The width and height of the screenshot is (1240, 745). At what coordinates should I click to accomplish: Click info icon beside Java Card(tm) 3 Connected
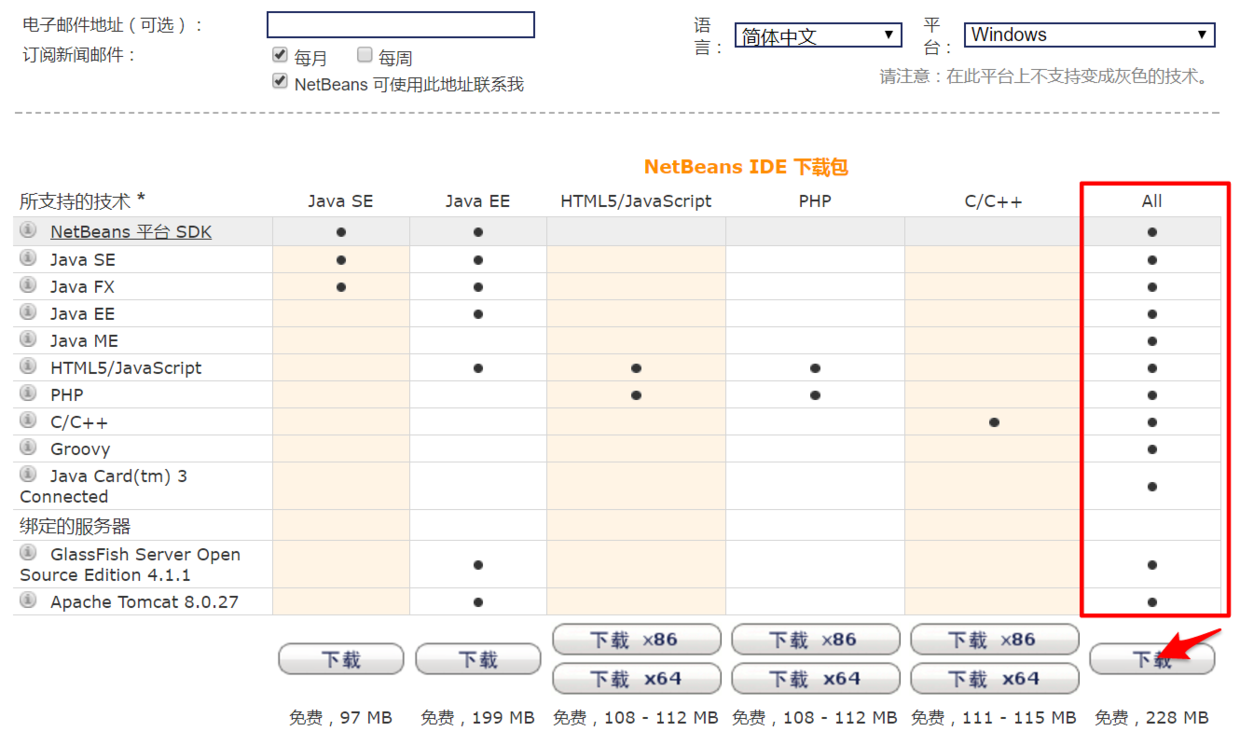[x=28, y=474]
